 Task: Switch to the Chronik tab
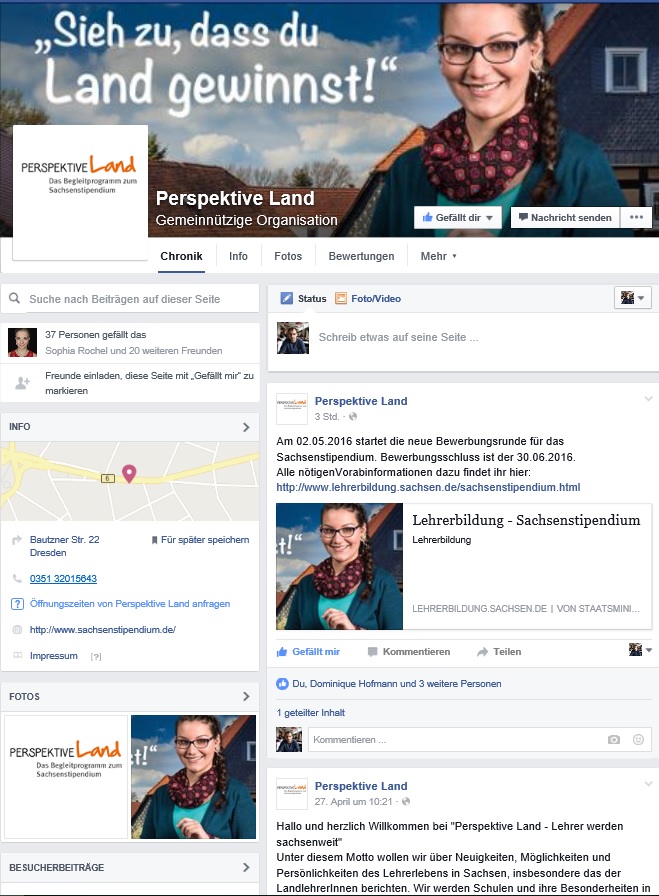tap(181, 256)
